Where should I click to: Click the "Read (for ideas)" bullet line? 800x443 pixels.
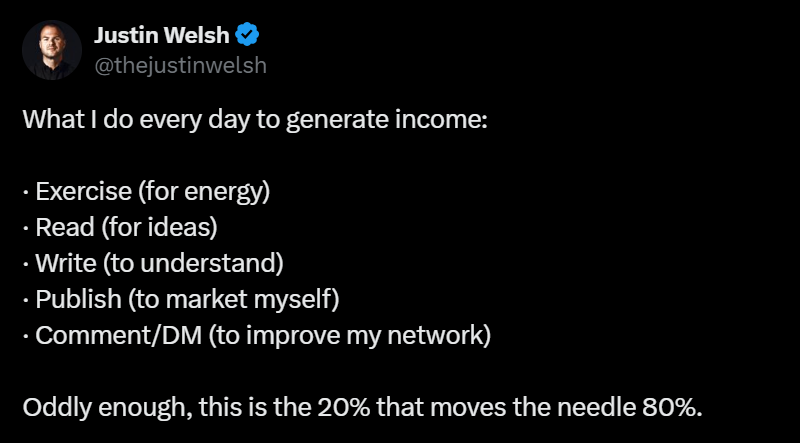coord(120,228)
